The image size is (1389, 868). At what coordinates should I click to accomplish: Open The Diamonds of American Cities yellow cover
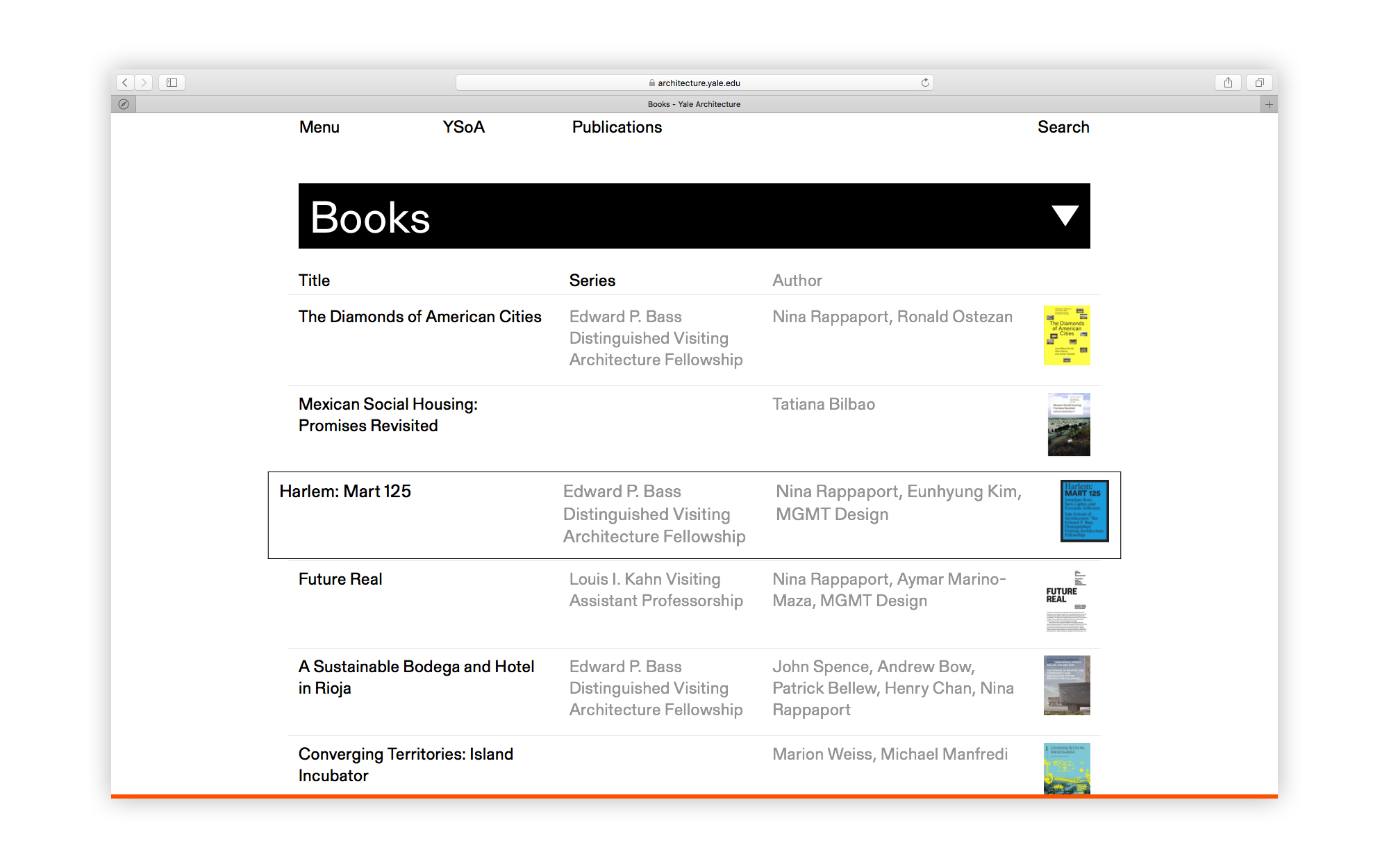[x=1067, y=335]
